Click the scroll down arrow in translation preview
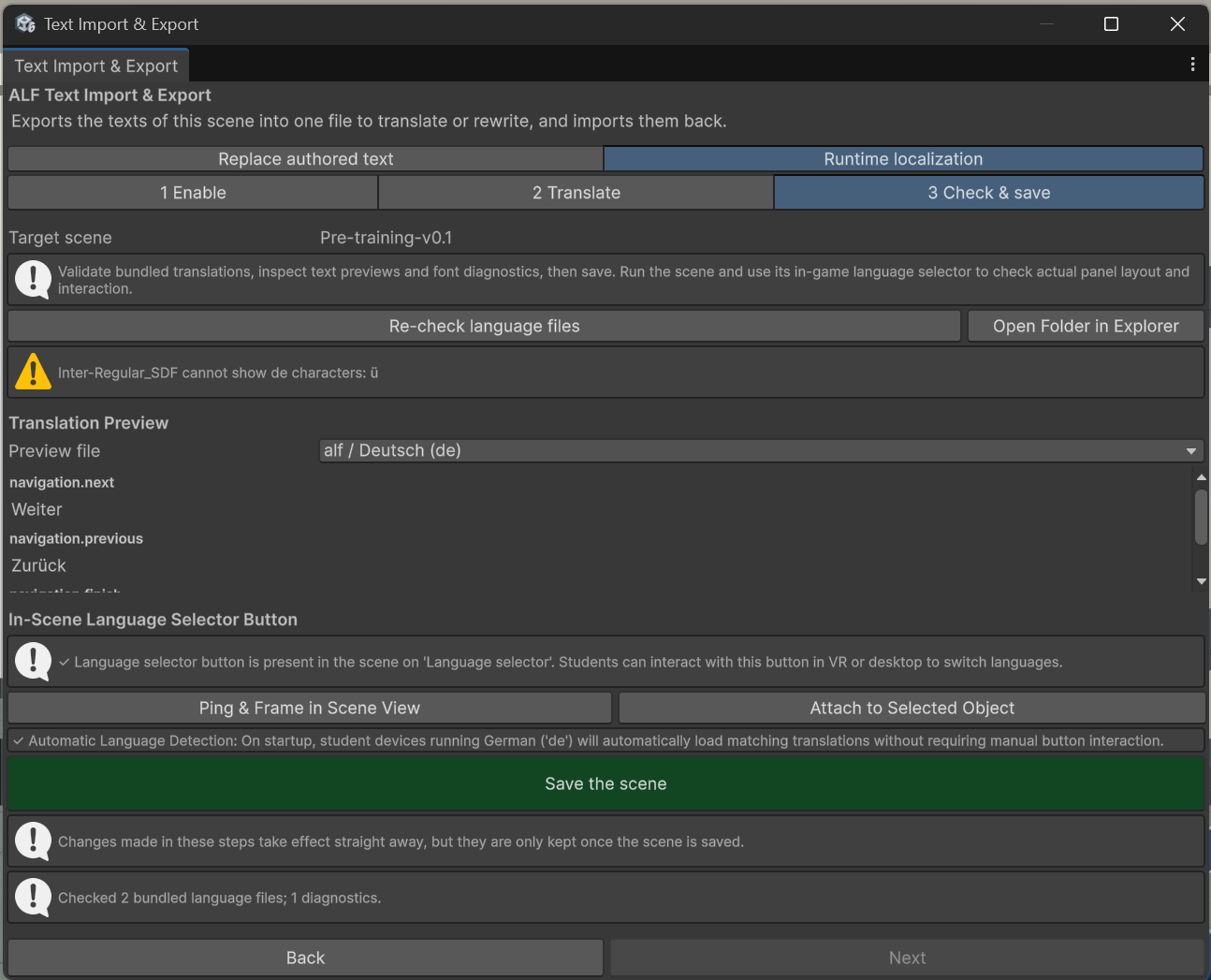1211x980 pixels. [x=1201, y=581]
